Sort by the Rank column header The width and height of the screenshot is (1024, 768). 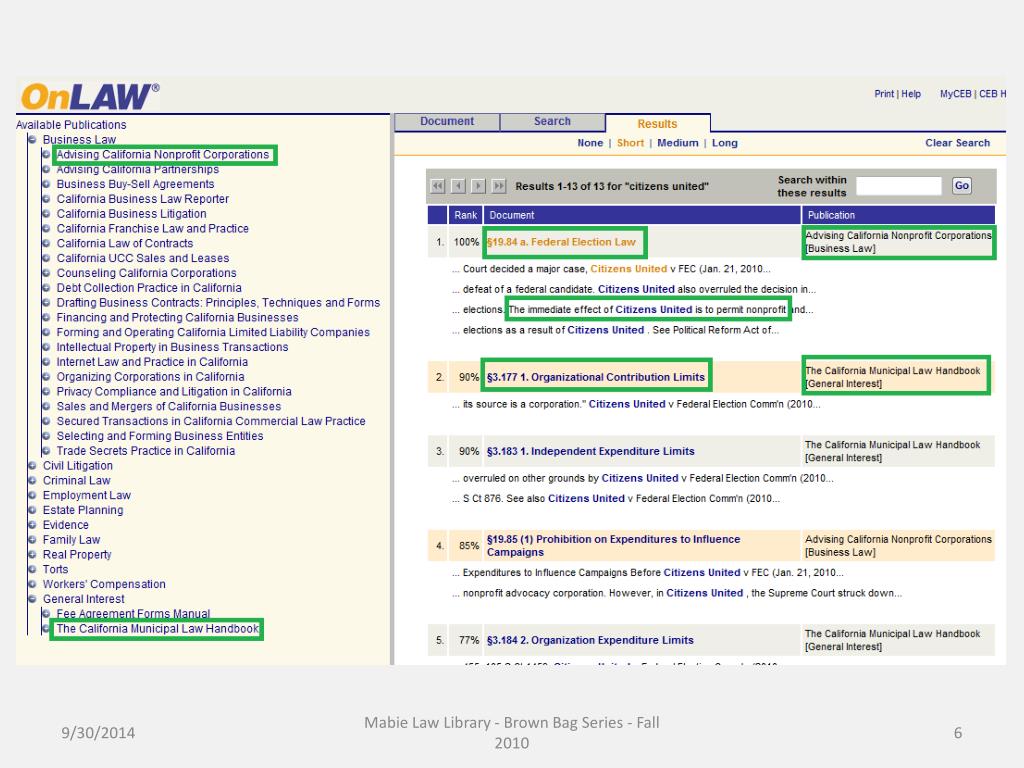pos(466,216)
